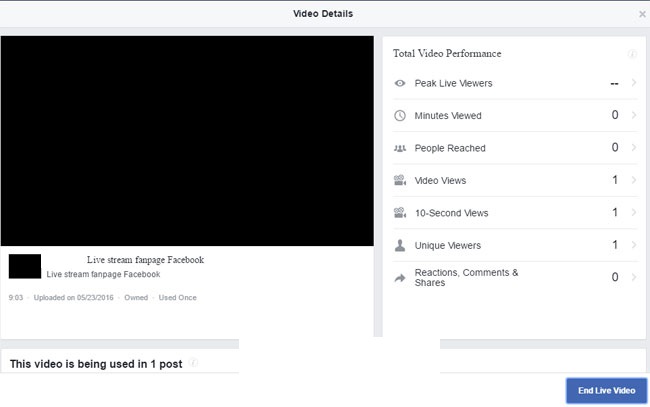Click info icon next to 'used in 1 post'
Screen dimensions: 650x407
pos(193,363)
